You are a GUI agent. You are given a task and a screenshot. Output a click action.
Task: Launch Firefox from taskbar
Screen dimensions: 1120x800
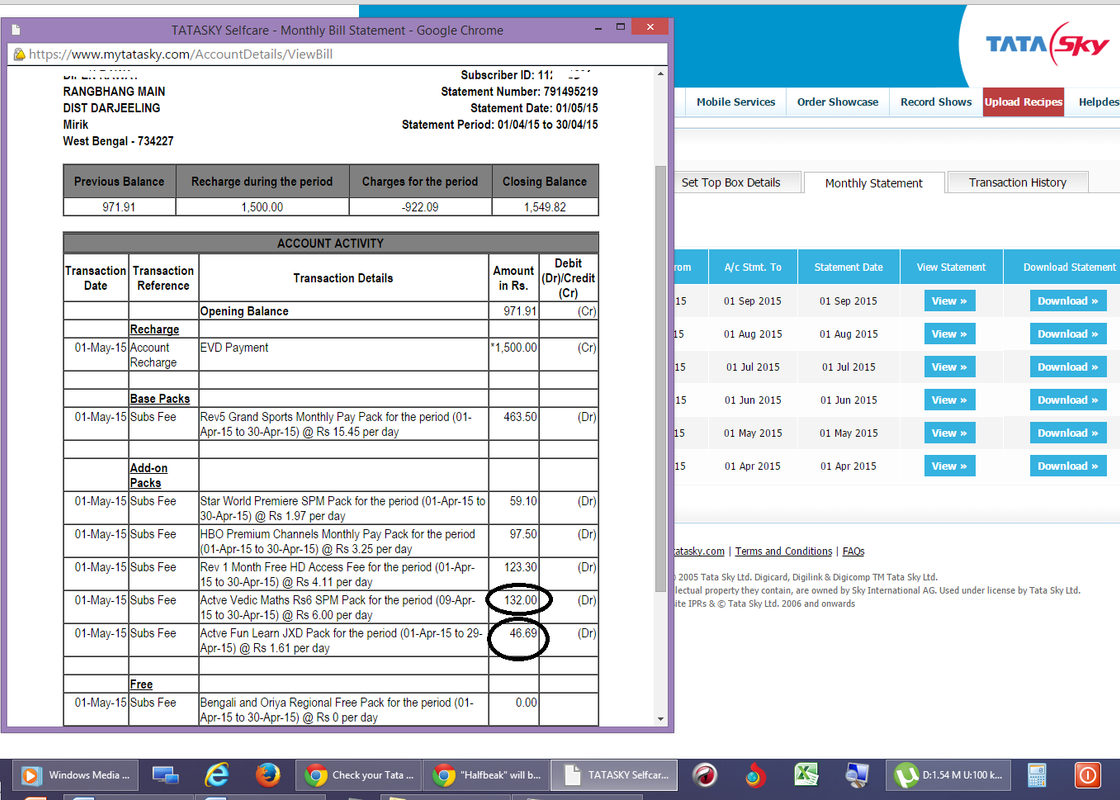point(268,775)
